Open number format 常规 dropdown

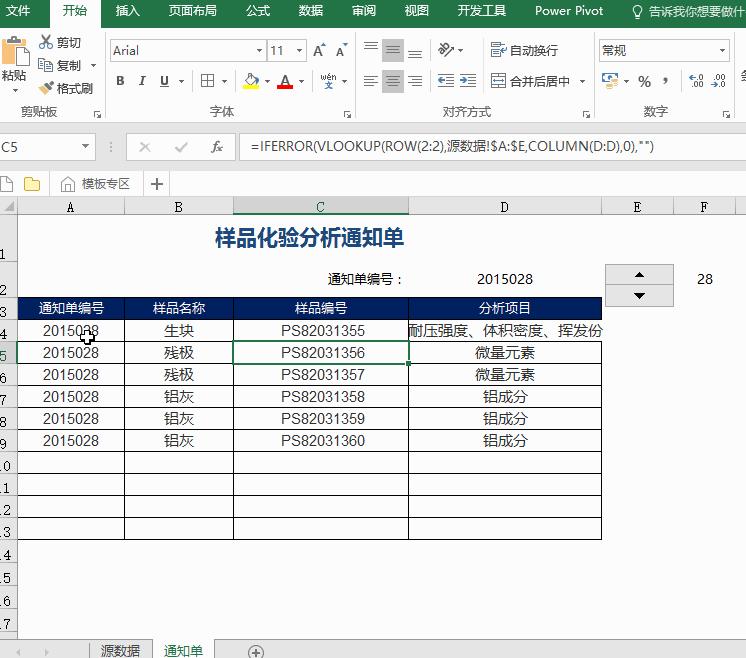pyautogui.click(x=722, y=50)
